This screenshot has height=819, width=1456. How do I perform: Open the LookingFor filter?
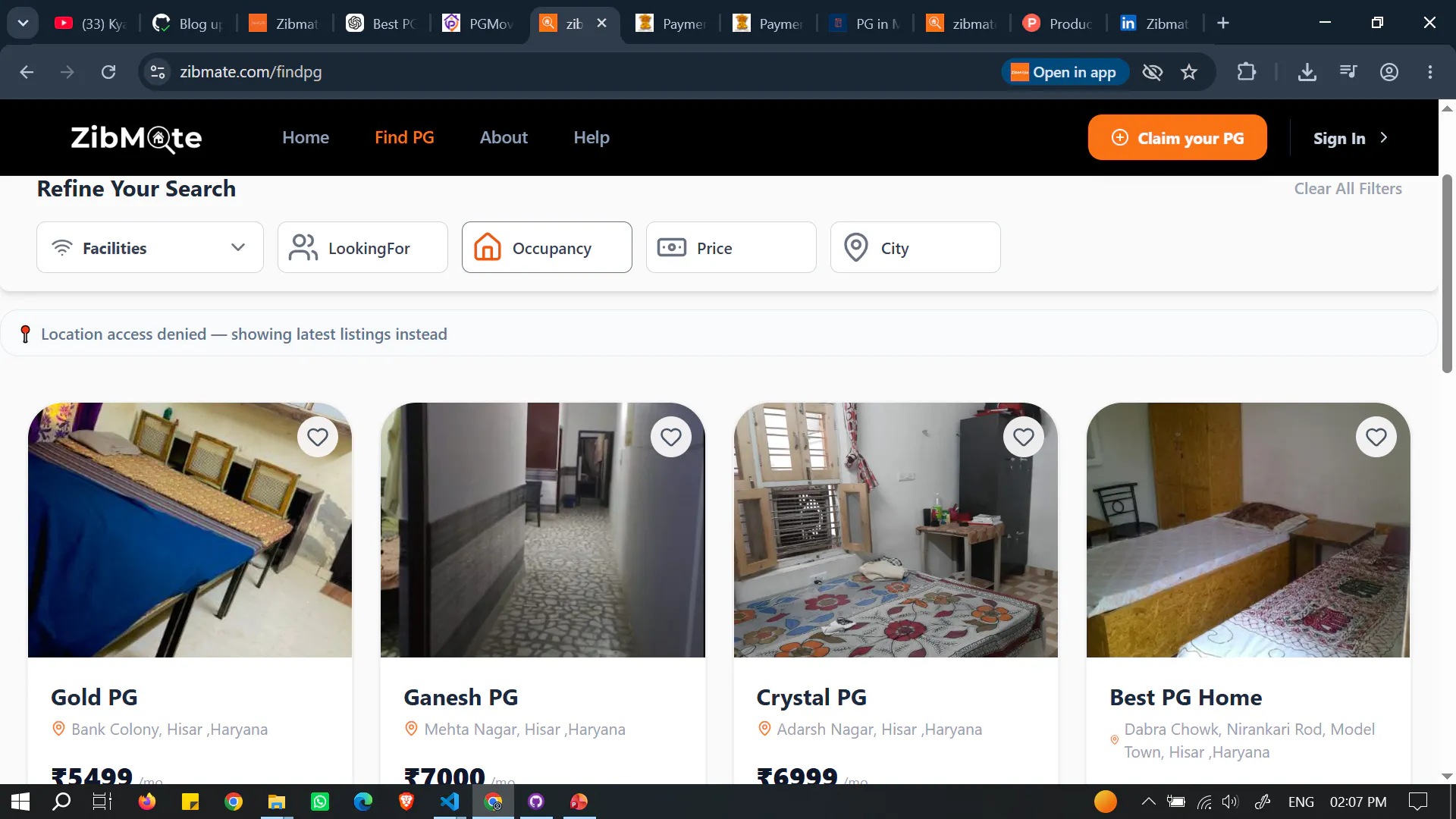pos(362,247)
